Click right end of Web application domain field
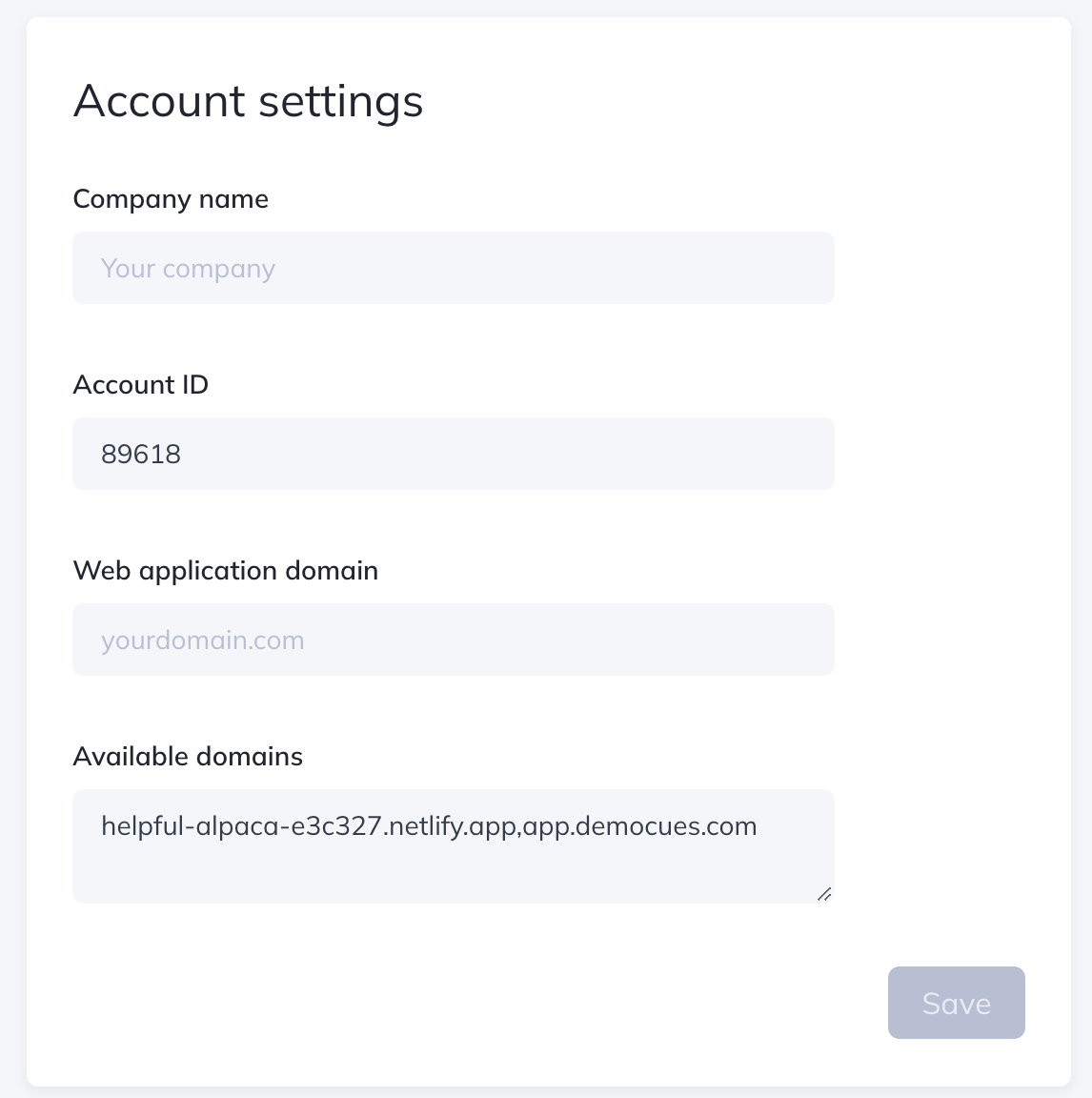Screen dimensions: 1092x1098 [800, 640]
